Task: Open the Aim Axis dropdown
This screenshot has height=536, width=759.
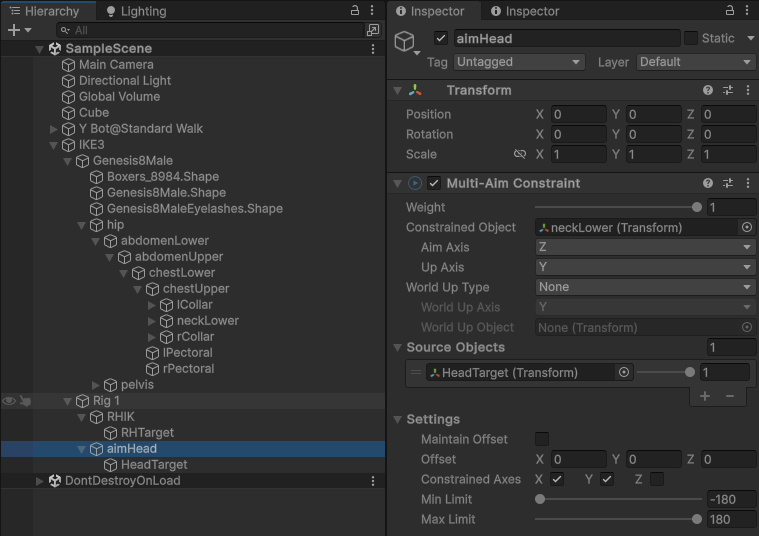Action: pos(645,247)
